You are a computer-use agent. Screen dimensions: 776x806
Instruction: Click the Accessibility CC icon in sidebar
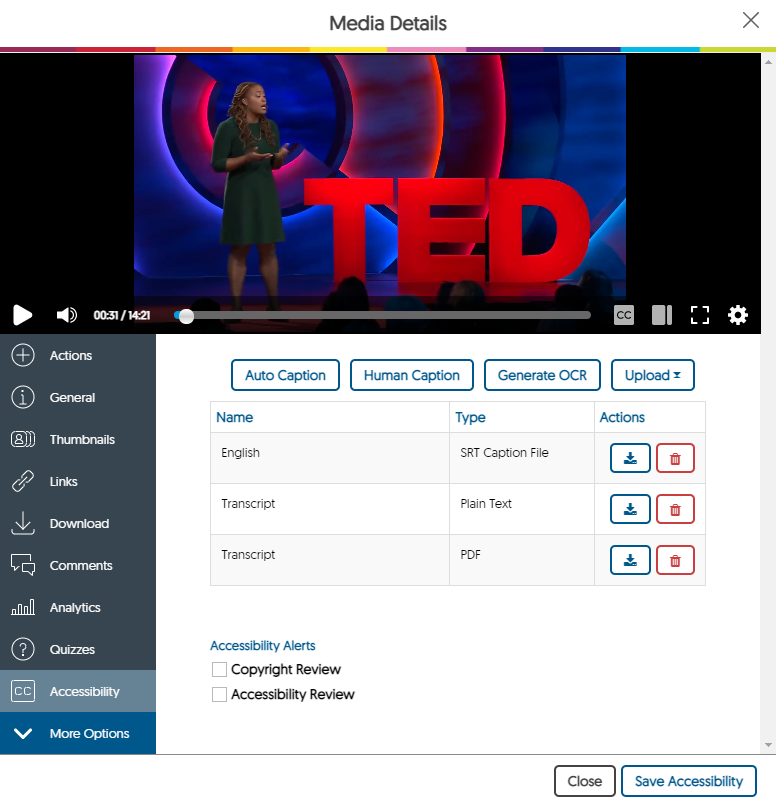(23, 691)
